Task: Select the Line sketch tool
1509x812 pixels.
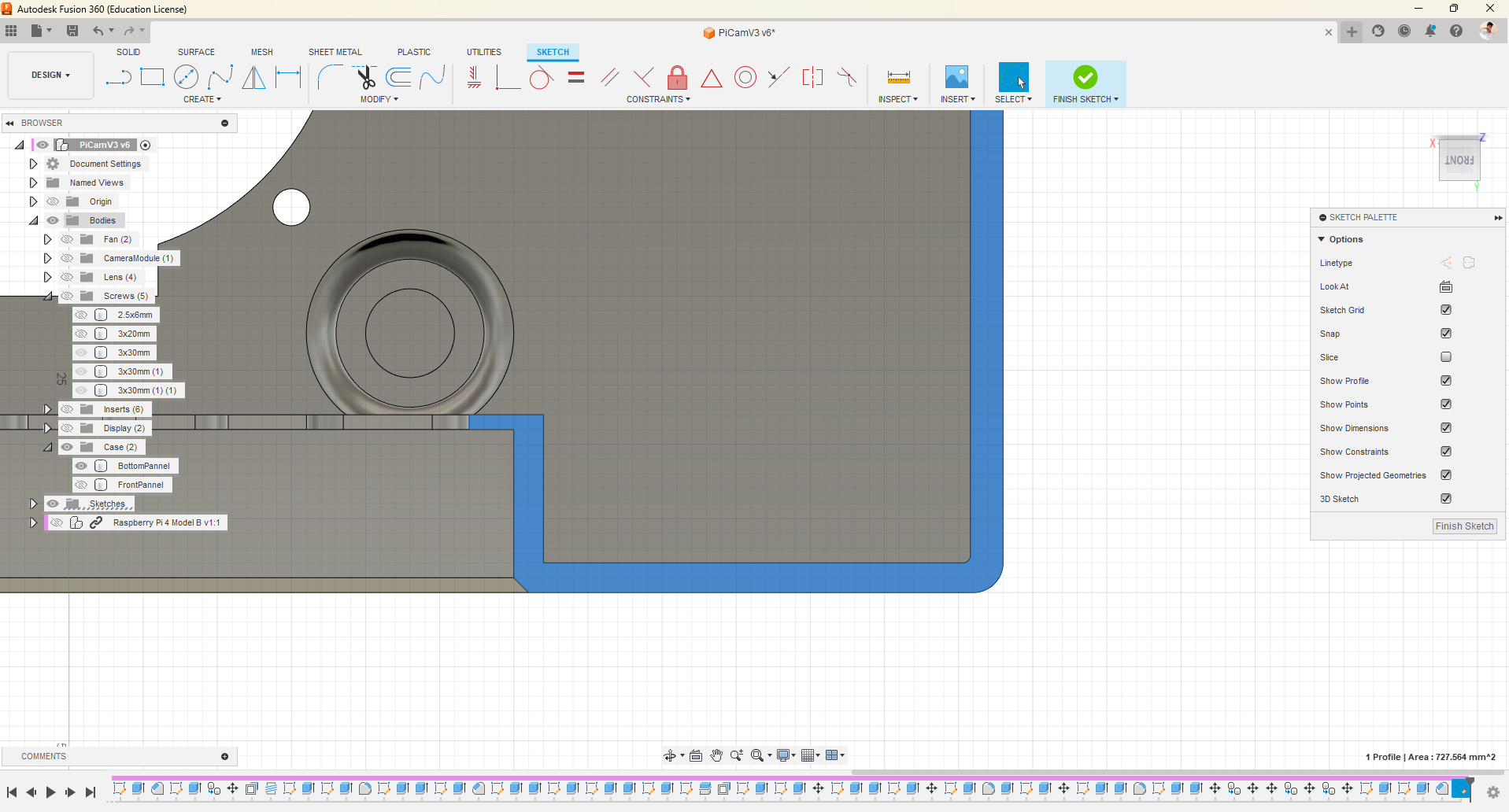Action: (x=118, y=77)
